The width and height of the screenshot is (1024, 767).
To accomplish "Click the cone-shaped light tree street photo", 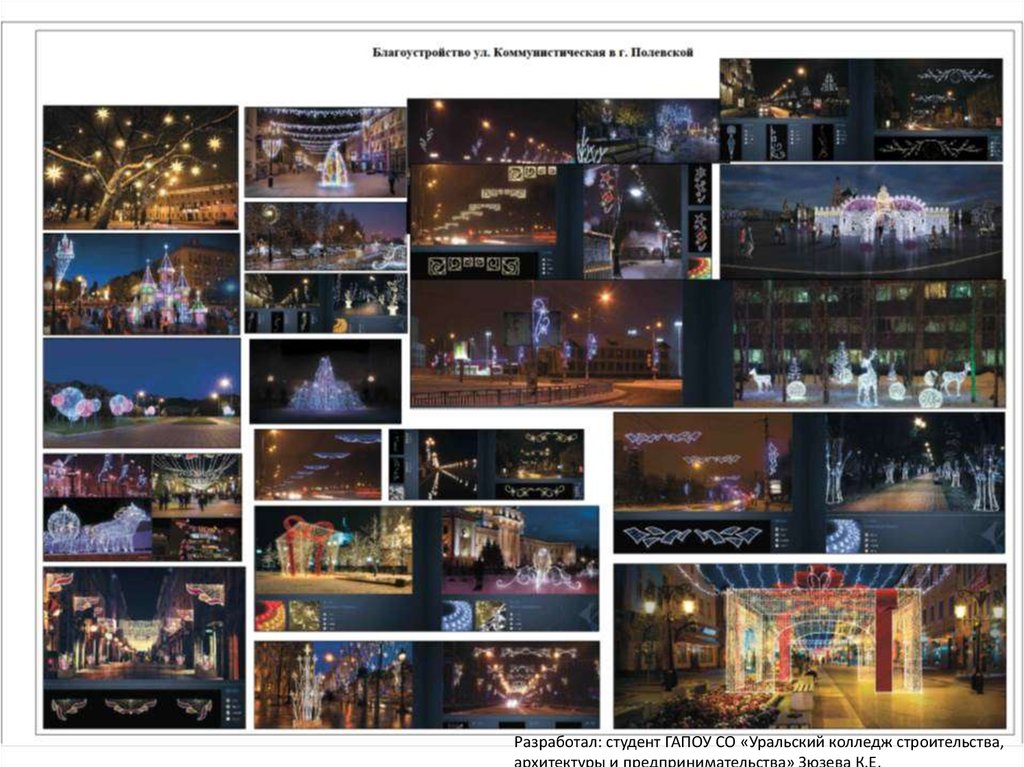I will click(x=325, y=152).
